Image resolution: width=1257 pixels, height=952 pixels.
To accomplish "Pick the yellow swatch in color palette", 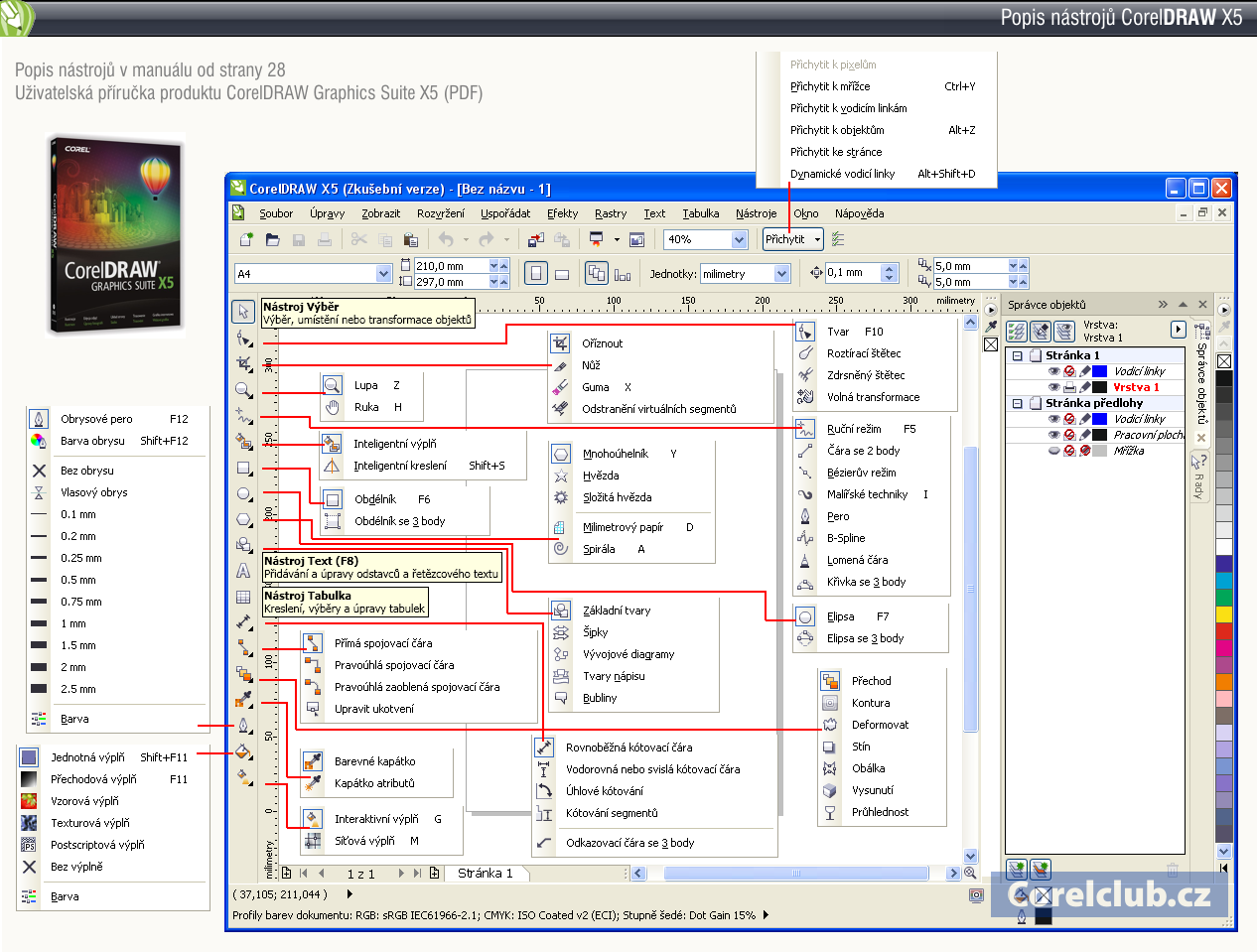I will click(x=1224, y=613).
